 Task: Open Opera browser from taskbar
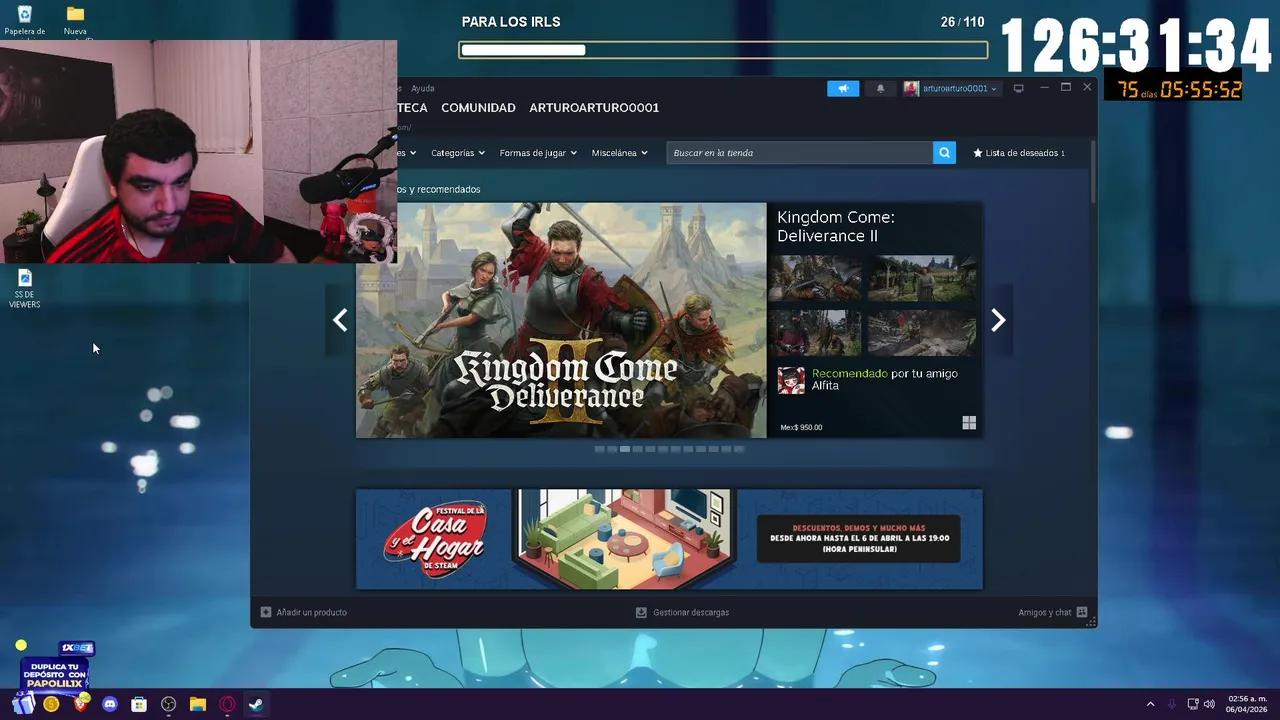point(227,704)
